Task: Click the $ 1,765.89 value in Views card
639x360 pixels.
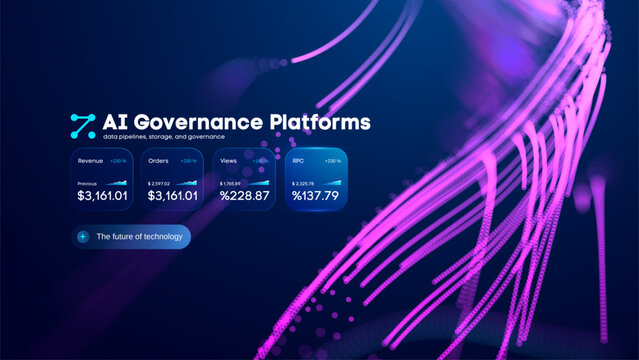Action: click(230, 184)
